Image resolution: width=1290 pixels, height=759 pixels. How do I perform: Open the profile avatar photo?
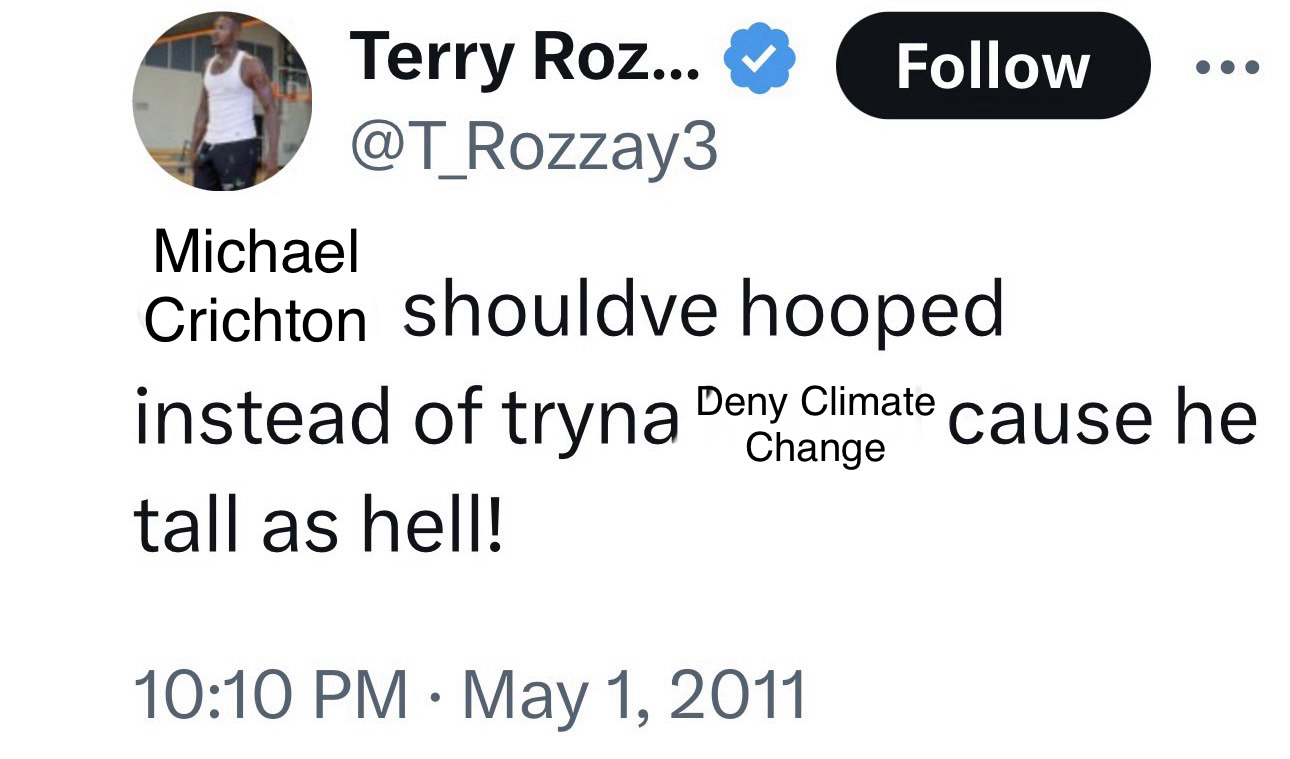point(222,102)
